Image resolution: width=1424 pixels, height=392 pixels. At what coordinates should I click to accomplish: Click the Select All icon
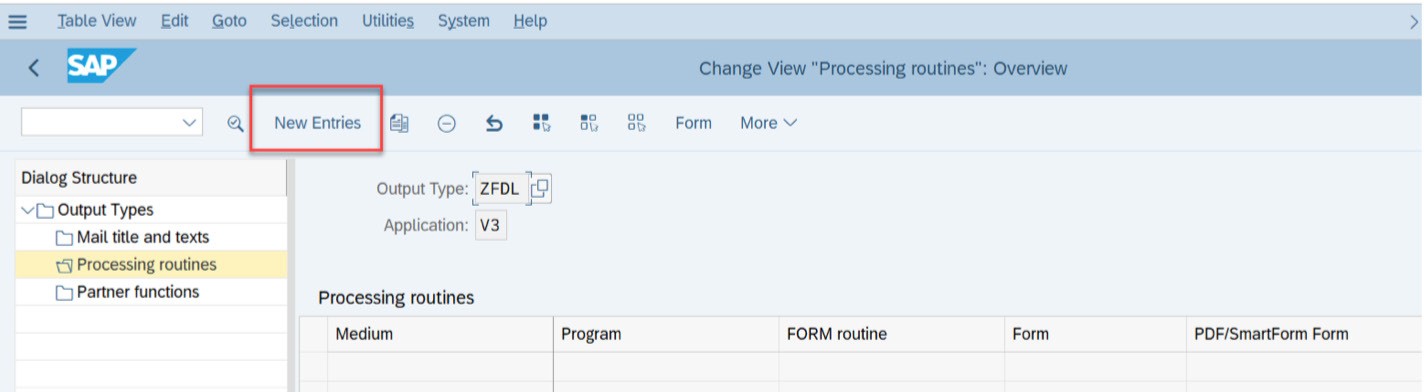click(x=541, y=123)
